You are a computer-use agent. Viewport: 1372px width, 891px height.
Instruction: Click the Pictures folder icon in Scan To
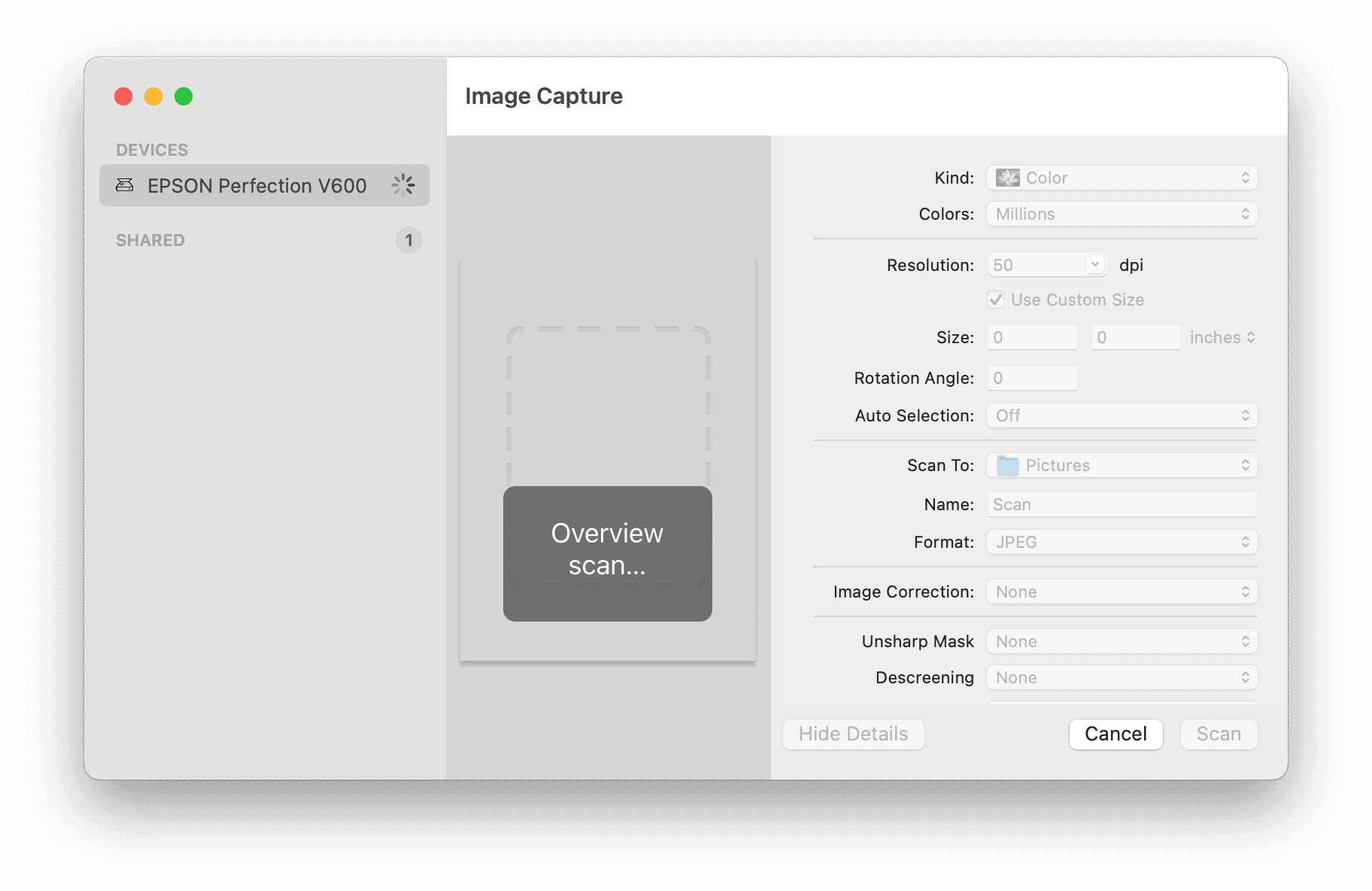pos(1009,465)
